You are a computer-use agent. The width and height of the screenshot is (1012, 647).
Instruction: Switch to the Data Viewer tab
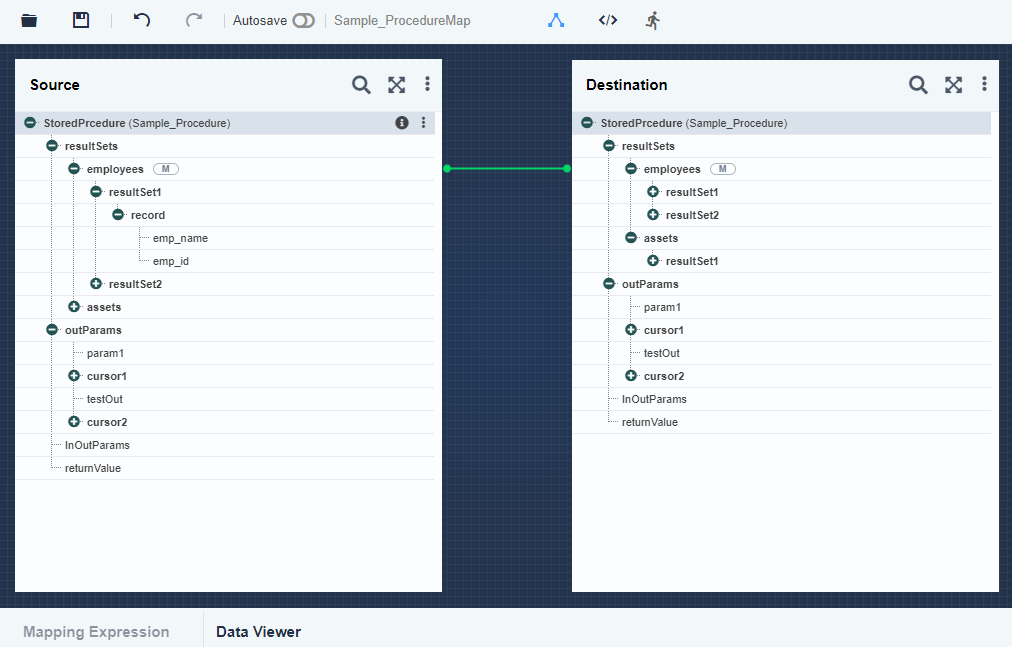point(258,632)
